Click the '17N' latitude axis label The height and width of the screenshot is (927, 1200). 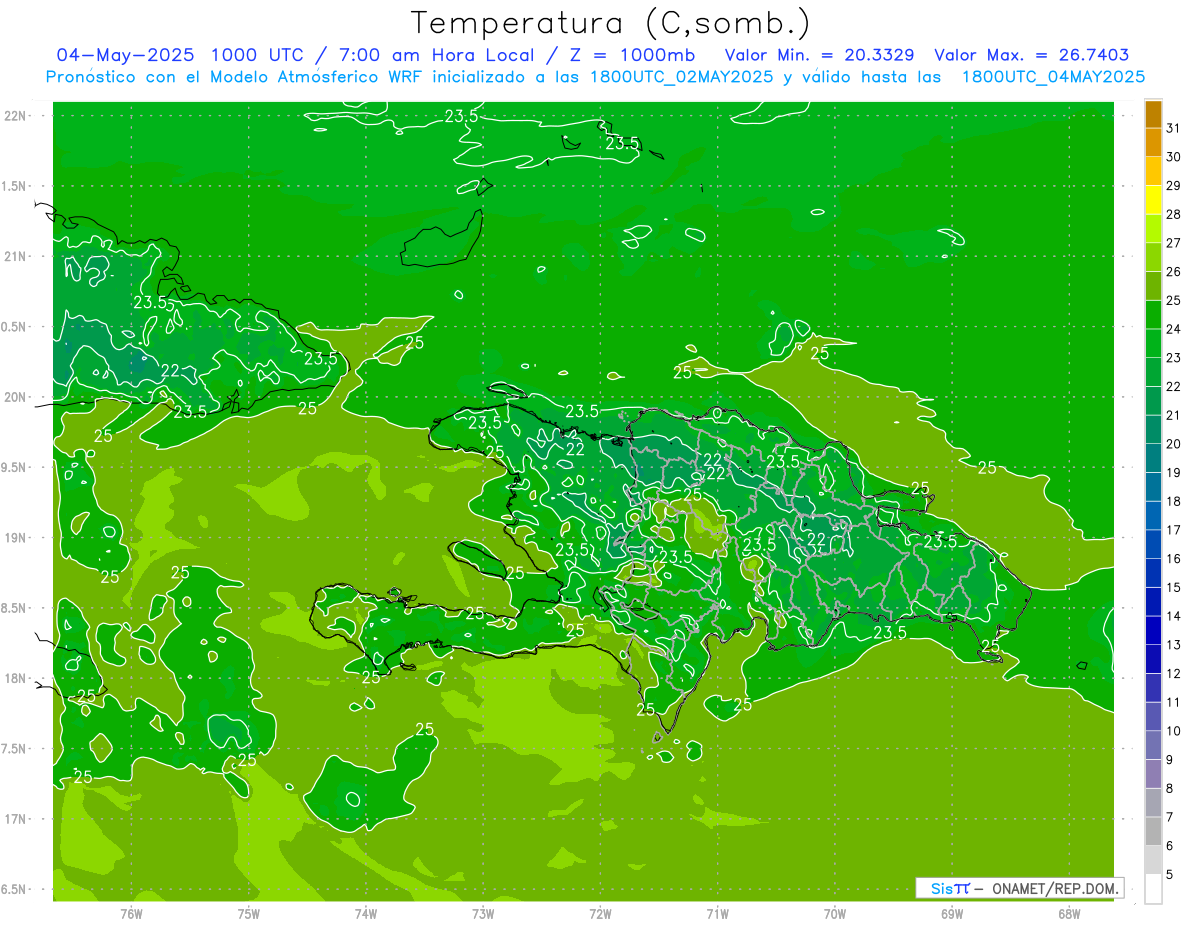pos(15,819)
